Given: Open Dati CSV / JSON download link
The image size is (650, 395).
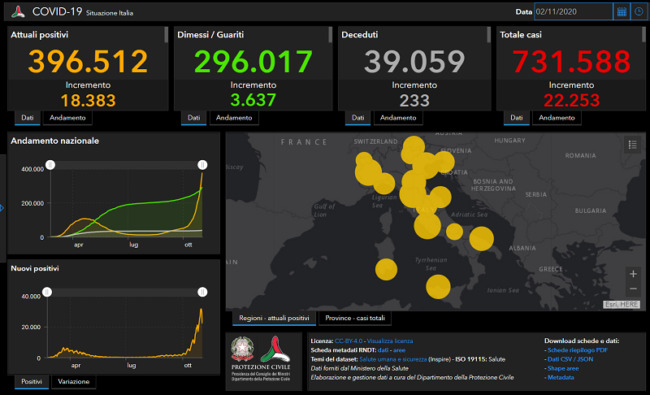Looking at the screenshot, I should click(x=570, y=359).
